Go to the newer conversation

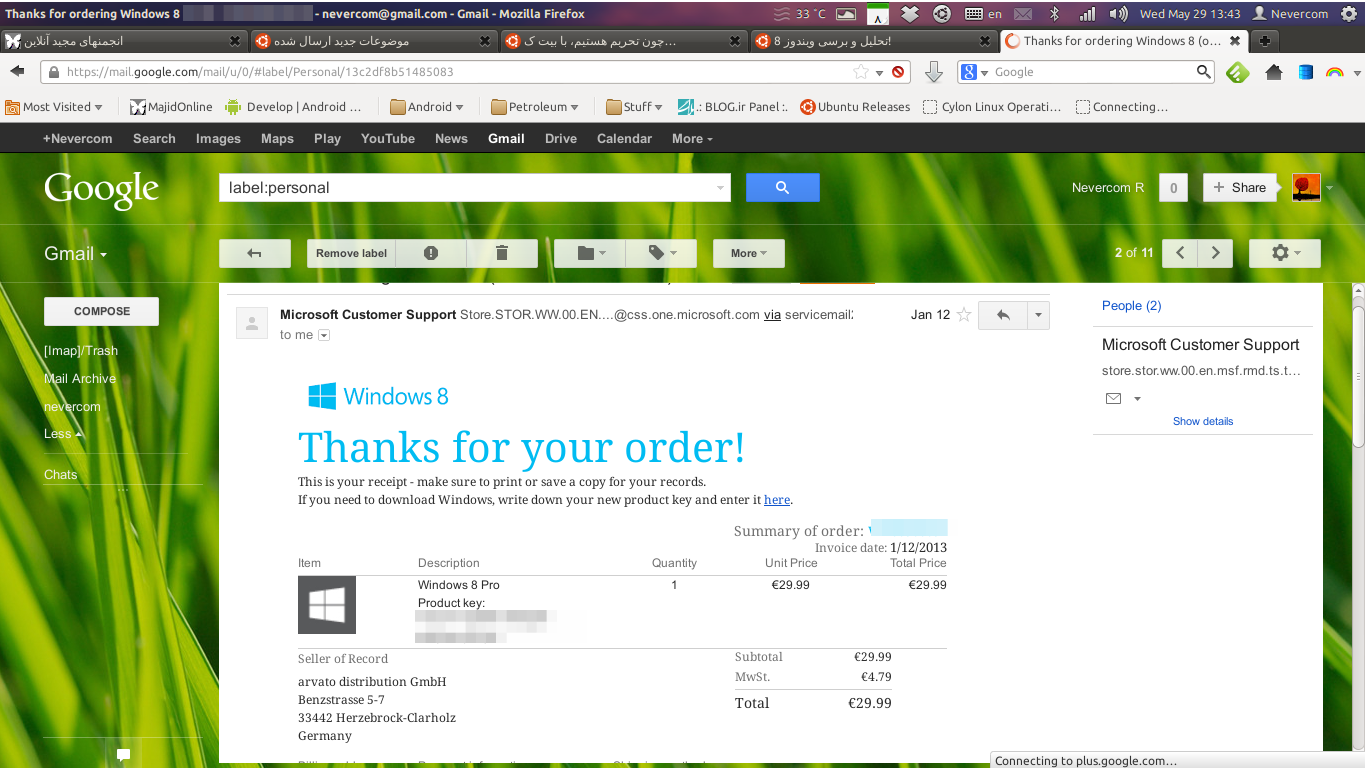[1180, 253]
